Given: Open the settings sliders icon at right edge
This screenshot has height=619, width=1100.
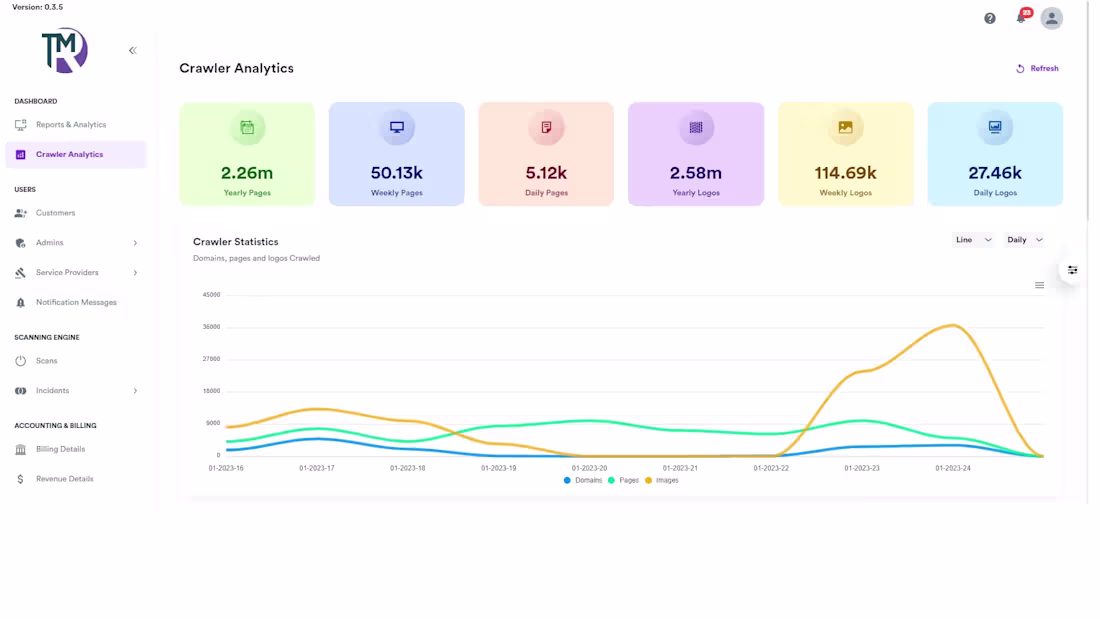Looking at the screenshot, I should (x=1072, y=270).
